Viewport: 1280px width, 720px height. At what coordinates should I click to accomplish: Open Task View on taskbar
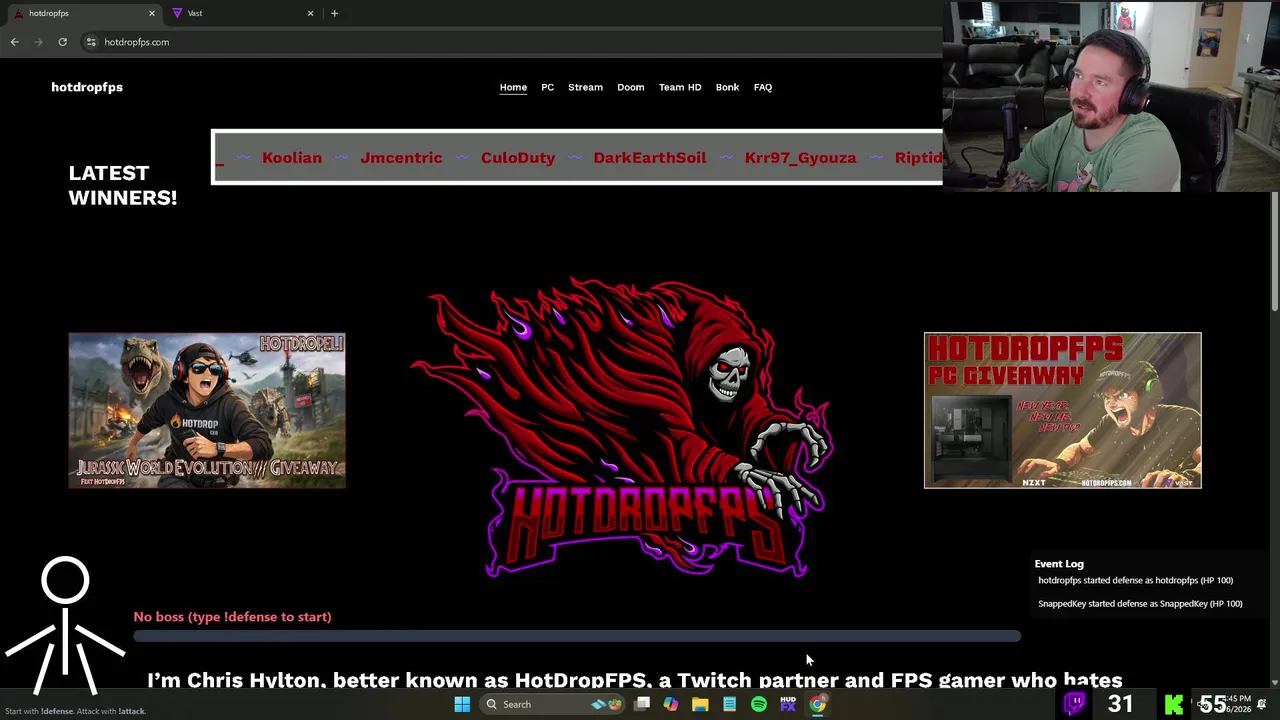642,704
